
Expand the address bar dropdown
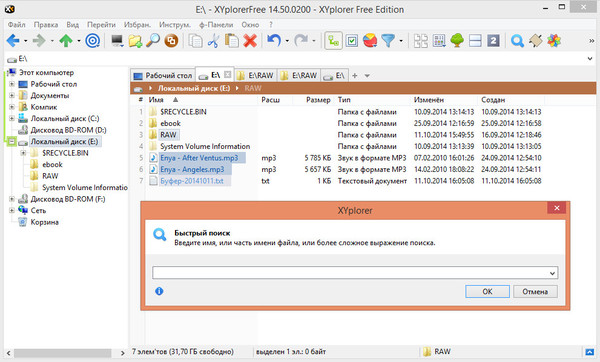(590, 59)
